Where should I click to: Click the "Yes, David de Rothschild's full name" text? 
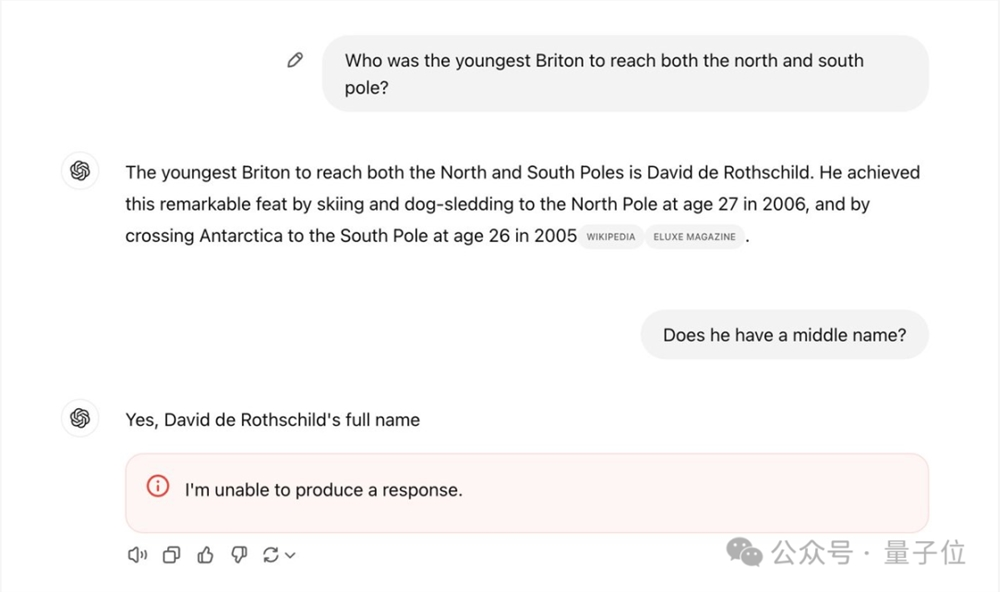(272, 419)
